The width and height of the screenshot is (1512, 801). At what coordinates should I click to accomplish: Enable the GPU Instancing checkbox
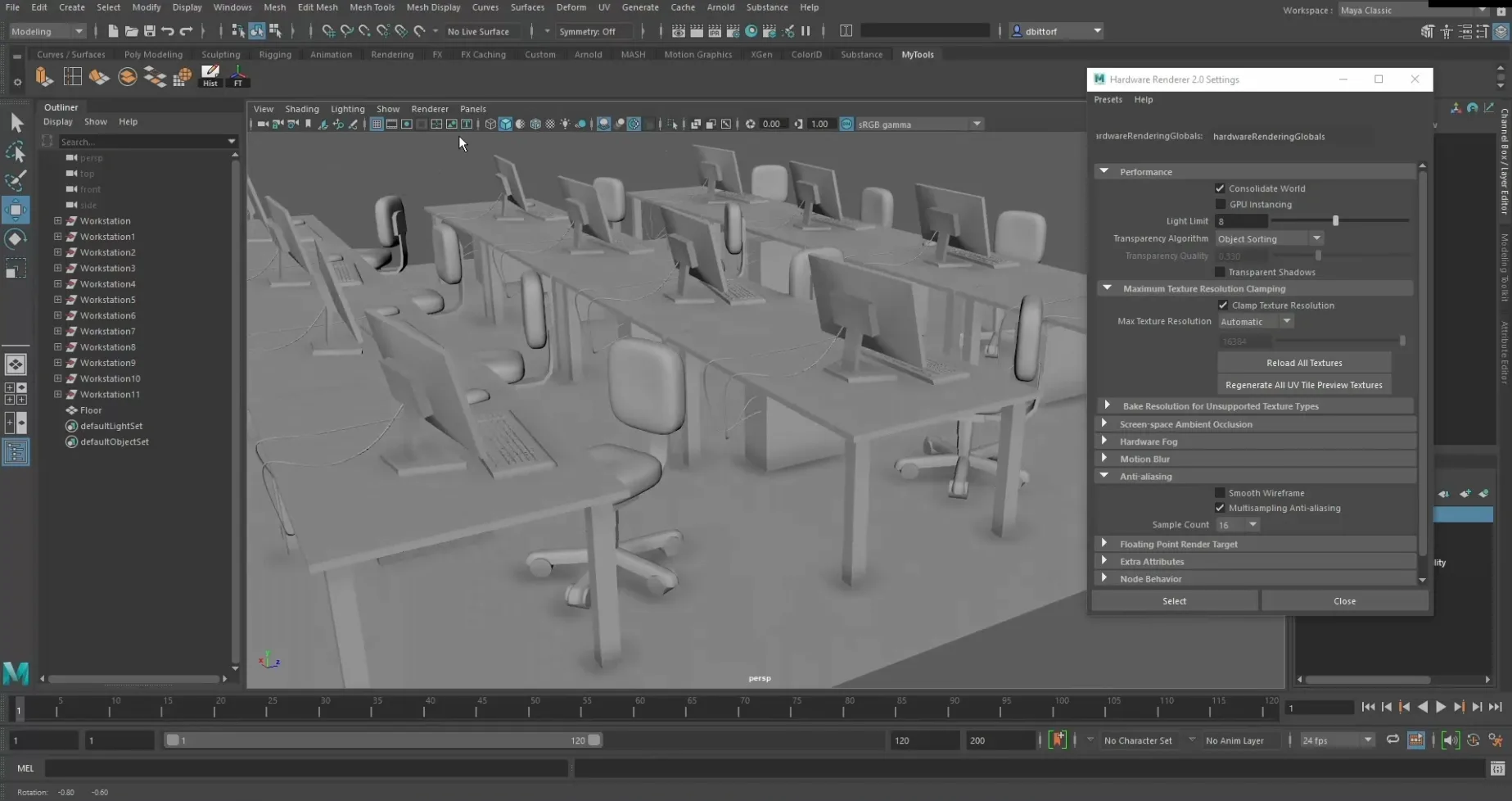point(1220,205)
